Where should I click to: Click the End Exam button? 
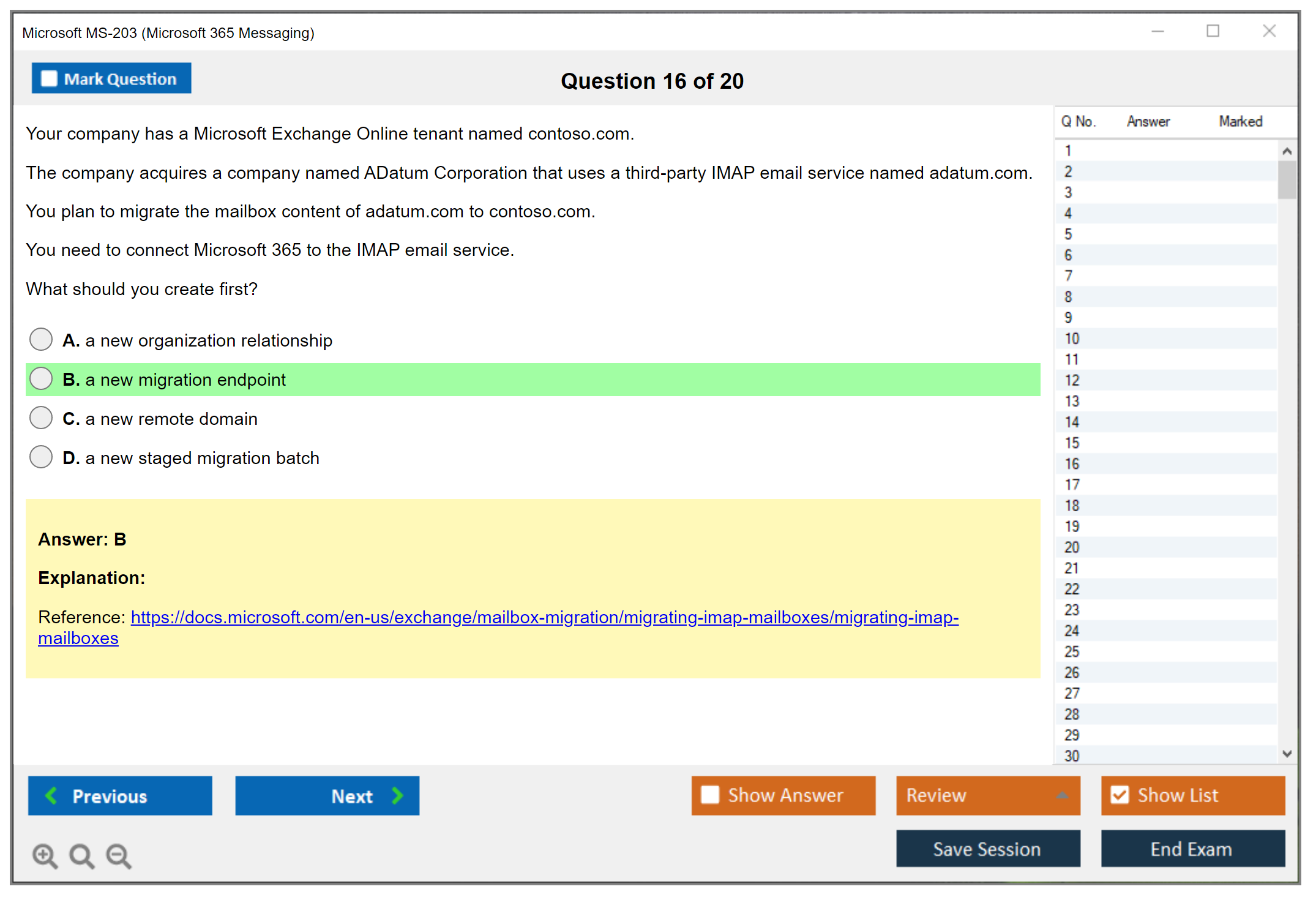1192,849
